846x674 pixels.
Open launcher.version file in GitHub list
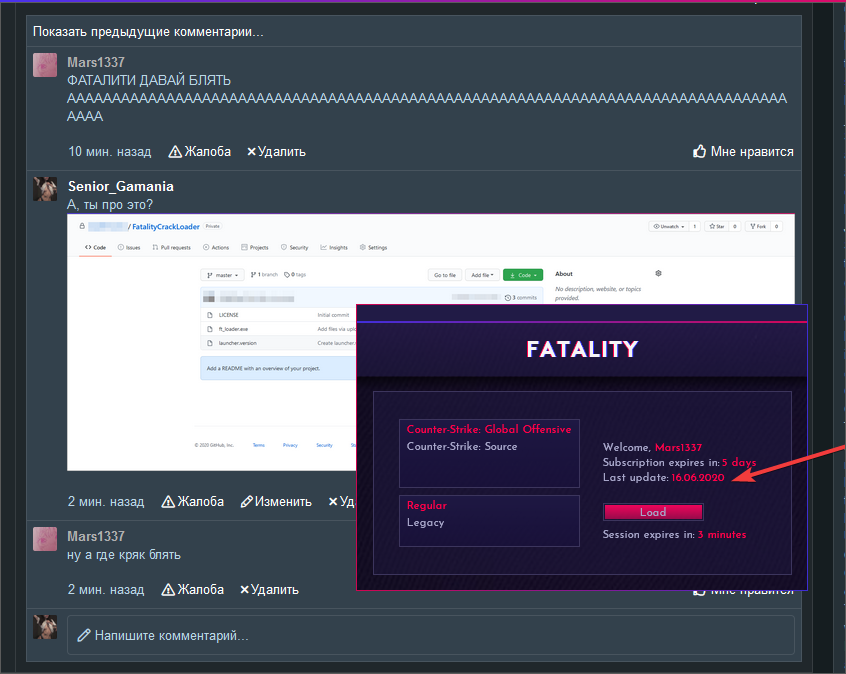tap(237, 343)
